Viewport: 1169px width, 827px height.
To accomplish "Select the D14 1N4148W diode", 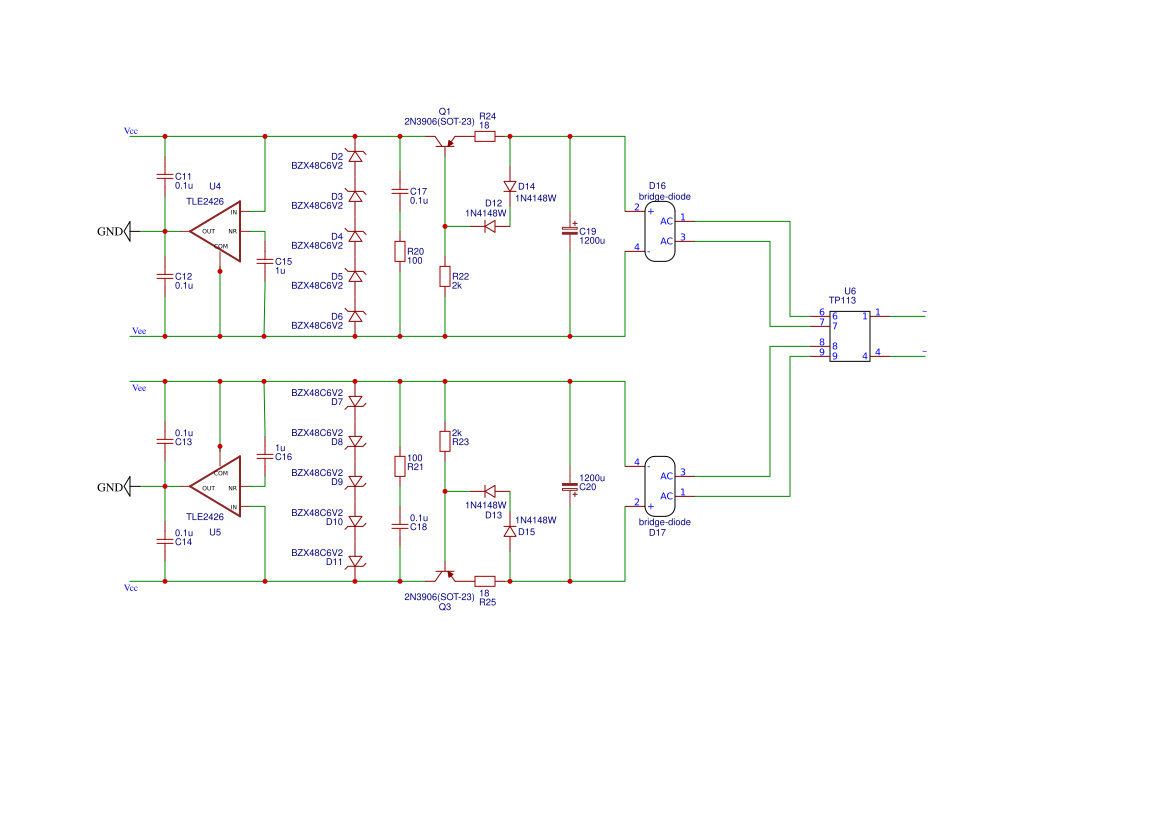I will tap(510, 186).
